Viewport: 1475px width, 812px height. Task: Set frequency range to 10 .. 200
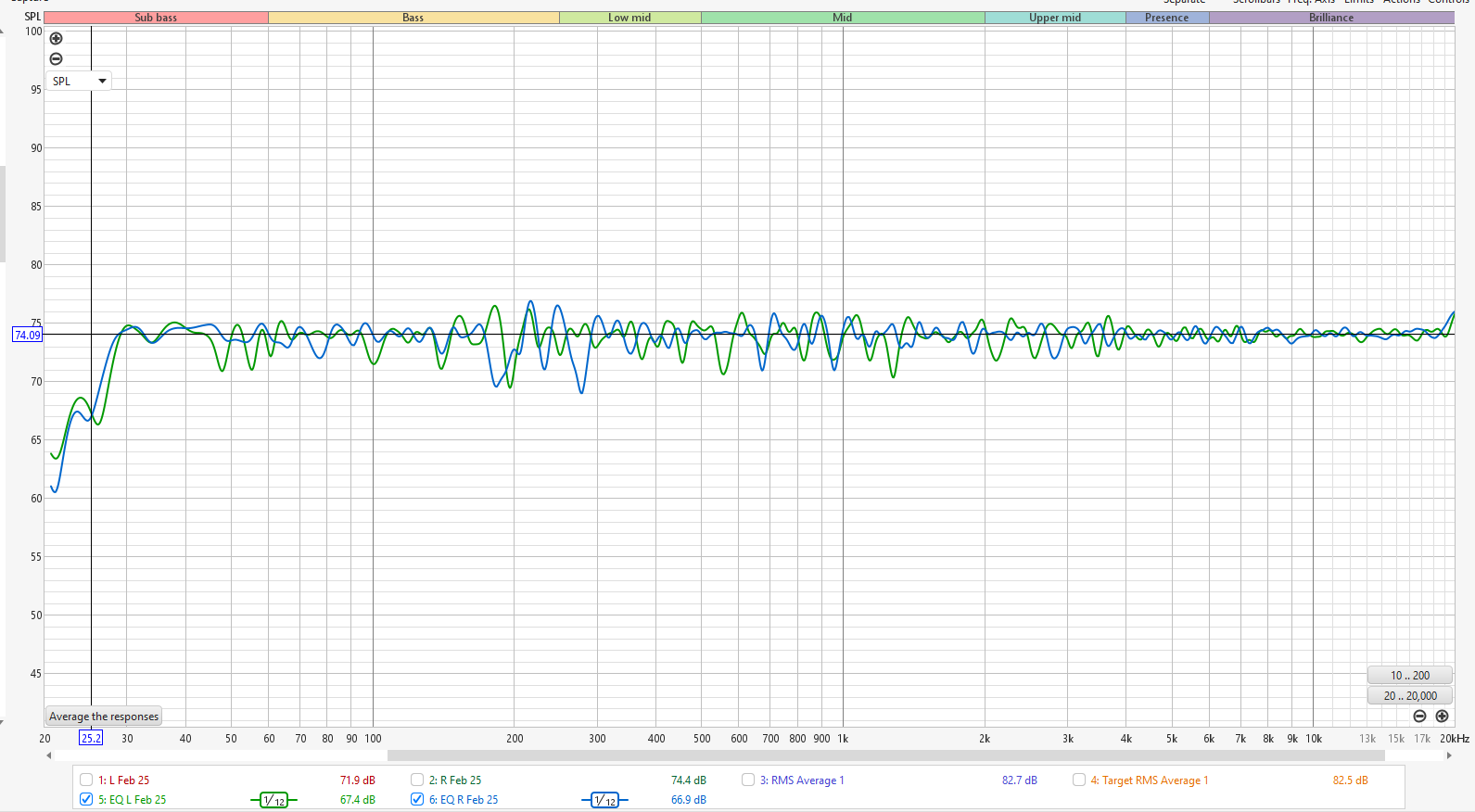[1409, 676]
